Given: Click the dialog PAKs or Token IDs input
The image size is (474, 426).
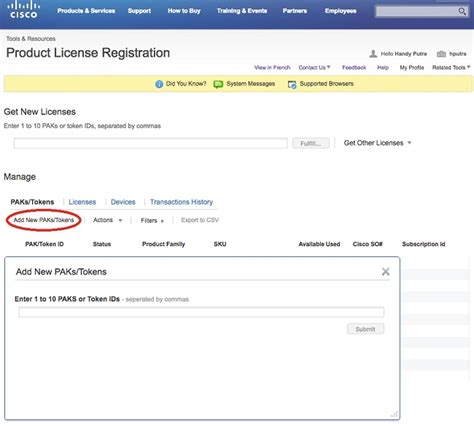Looking at the screenshot, I should [201, 312].
